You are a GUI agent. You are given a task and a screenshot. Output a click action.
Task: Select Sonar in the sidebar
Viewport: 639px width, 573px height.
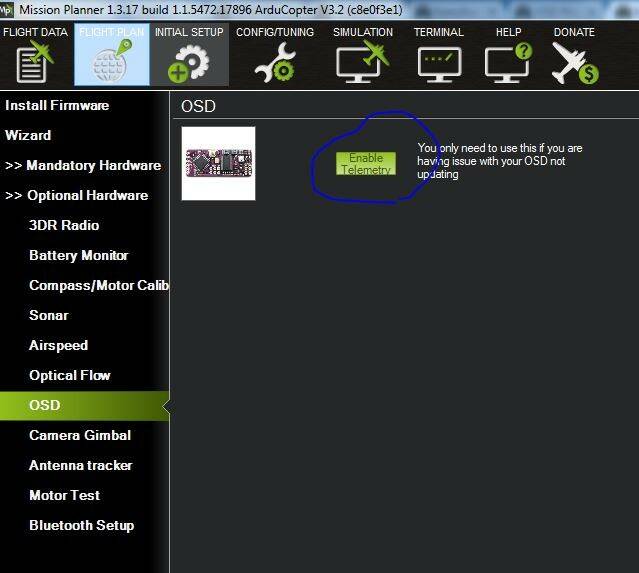(x=48, y=315)
